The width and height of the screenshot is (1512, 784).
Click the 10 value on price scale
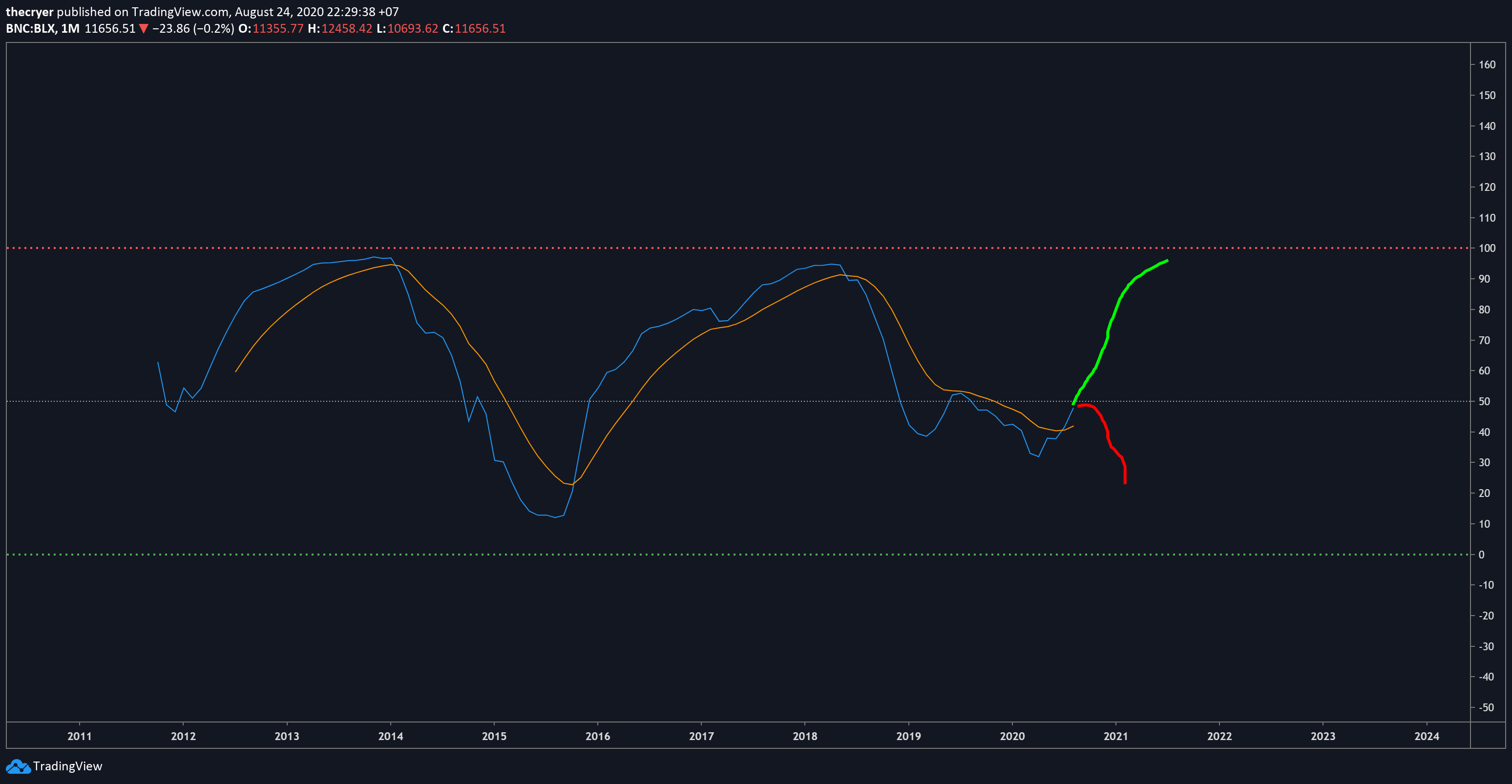click(1484, 524)
